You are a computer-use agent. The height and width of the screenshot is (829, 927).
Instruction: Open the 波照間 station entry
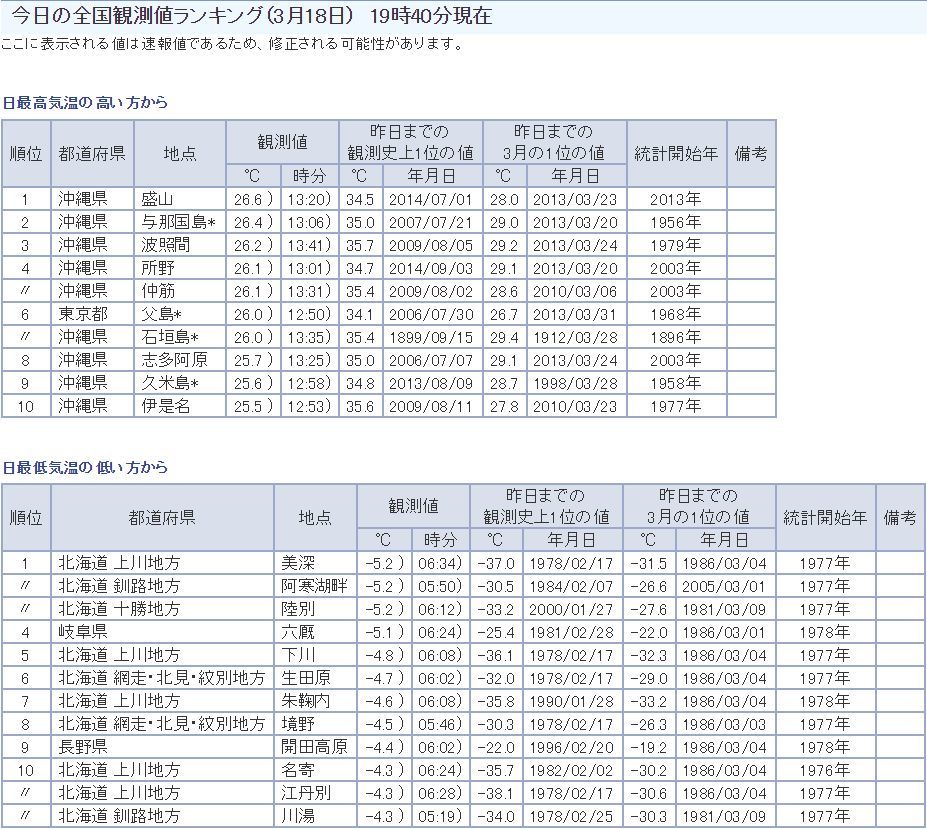click(x=164, y=245)
